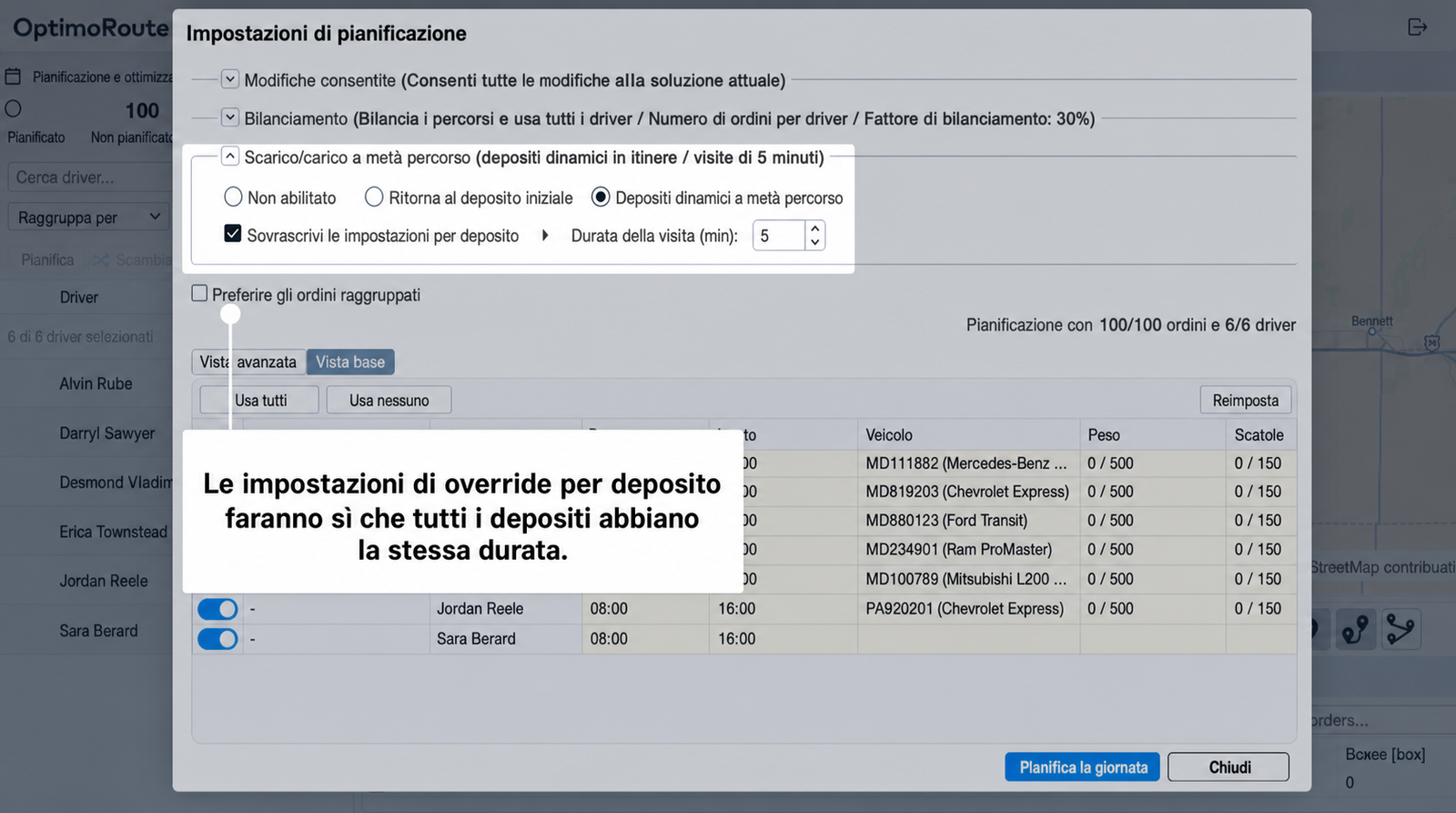Image resolution: width=1456 pixels, height=813 pixels.
Task: Click the logout icon in the top bar
Action: 1417,27
